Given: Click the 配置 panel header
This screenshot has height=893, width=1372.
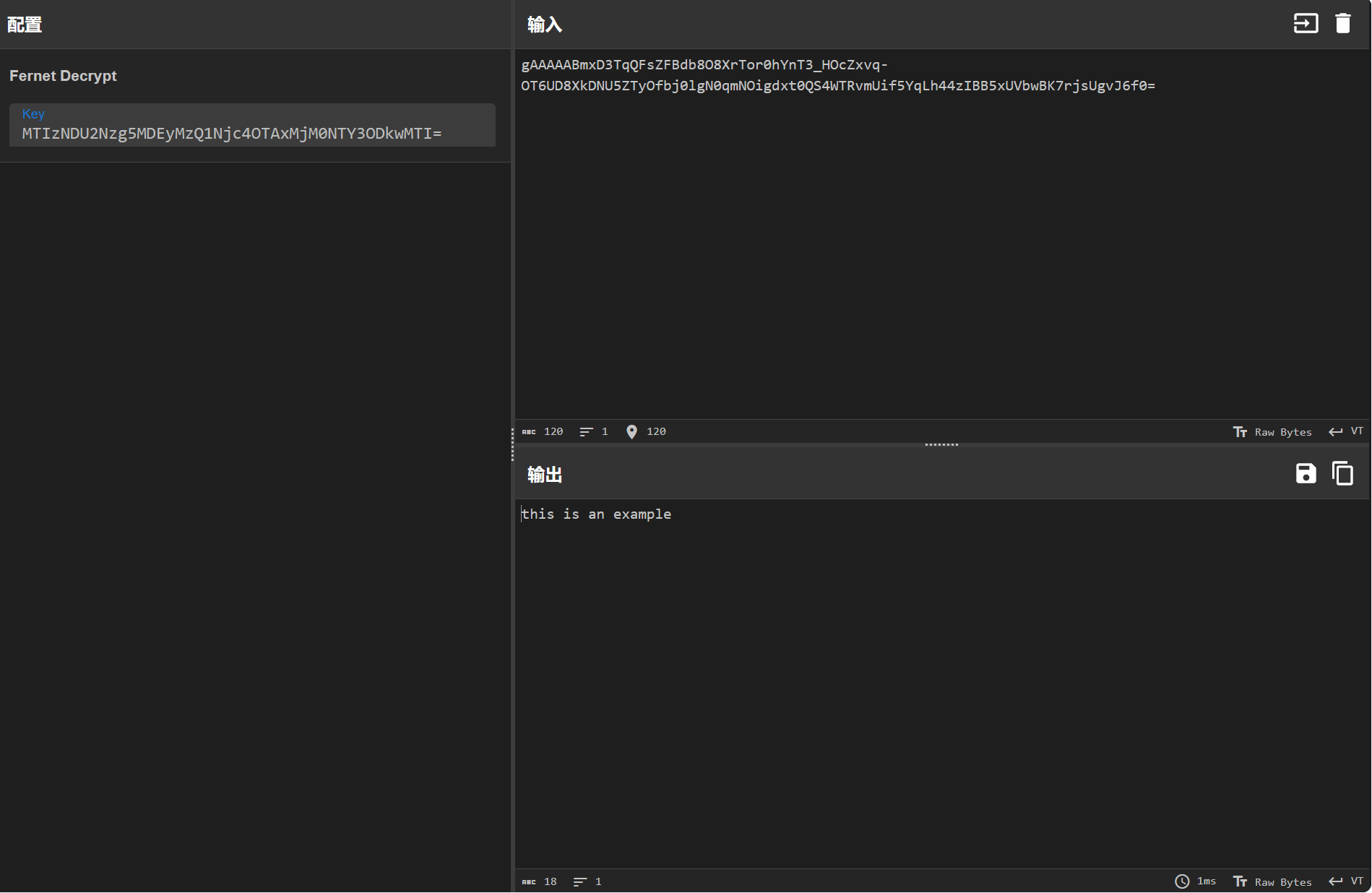Looking at the screenshot, I should point(25,25).
